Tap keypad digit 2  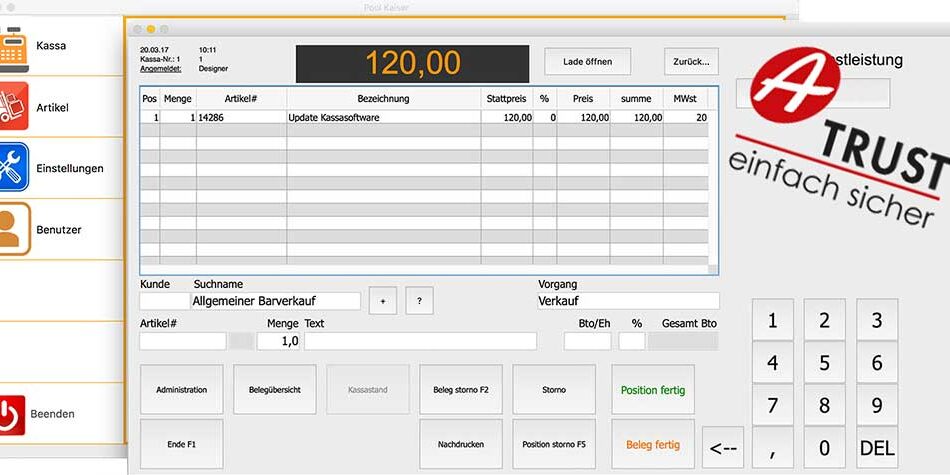point(825,320)
